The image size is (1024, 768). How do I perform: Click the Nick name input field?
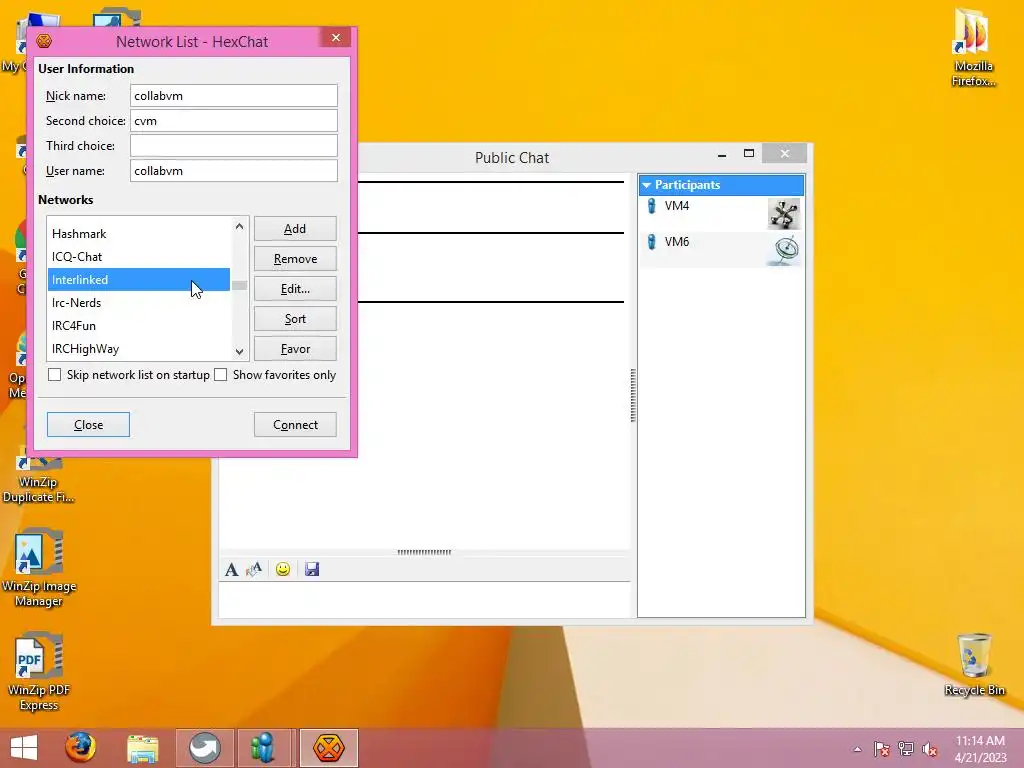tap(234, 95)
